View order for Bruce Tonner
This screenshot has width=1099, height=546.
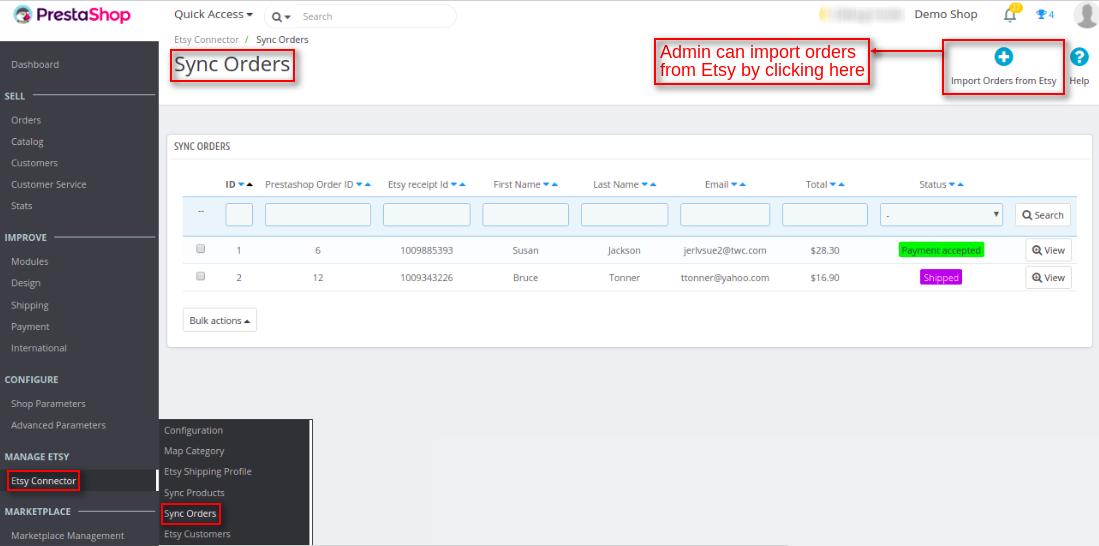(1049, 278)
